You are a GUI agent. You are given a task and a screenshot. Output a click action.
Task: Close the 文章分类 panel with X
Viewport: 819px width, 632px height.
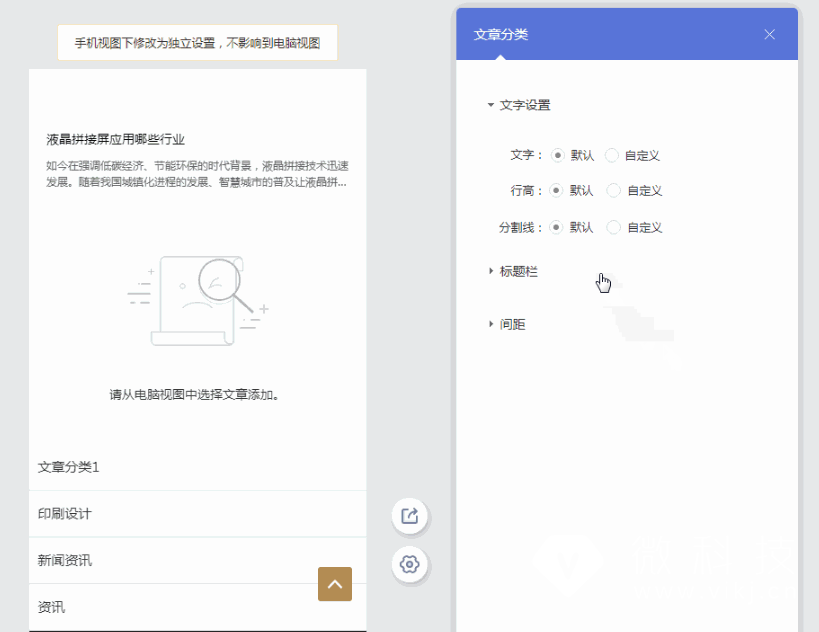point(769,34)
